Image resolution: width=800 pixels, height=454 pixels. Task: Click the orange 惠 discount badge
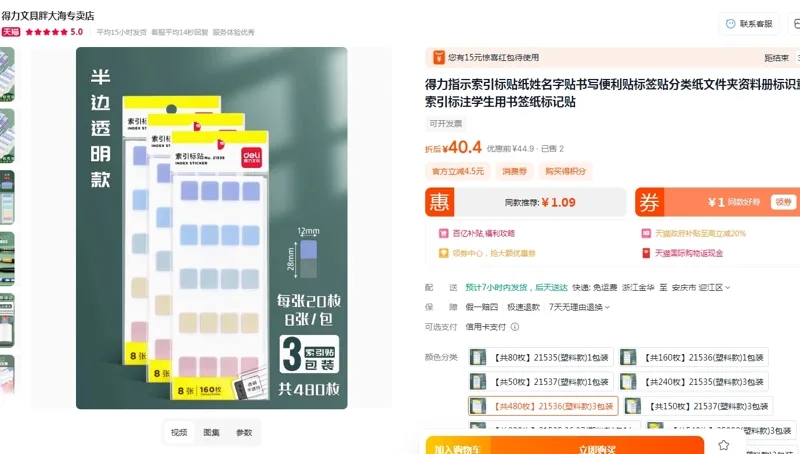pos(439,202)
